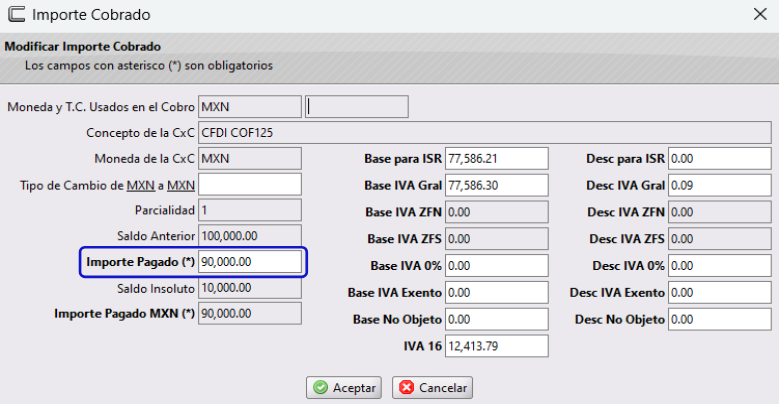The height and width of the screenshot is (404, 779).
Task: Click the "Modificar Importe Cobrado" heading
Action: tap(82, 47)
